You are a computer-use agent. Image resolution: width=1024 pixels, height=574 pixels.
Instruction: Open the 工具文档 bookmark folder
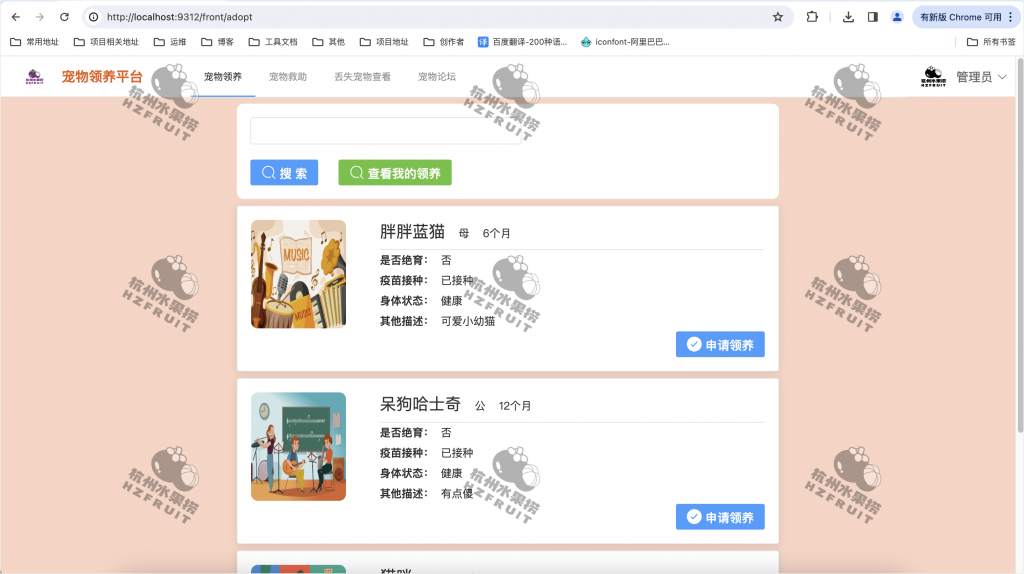coord(273,42)
